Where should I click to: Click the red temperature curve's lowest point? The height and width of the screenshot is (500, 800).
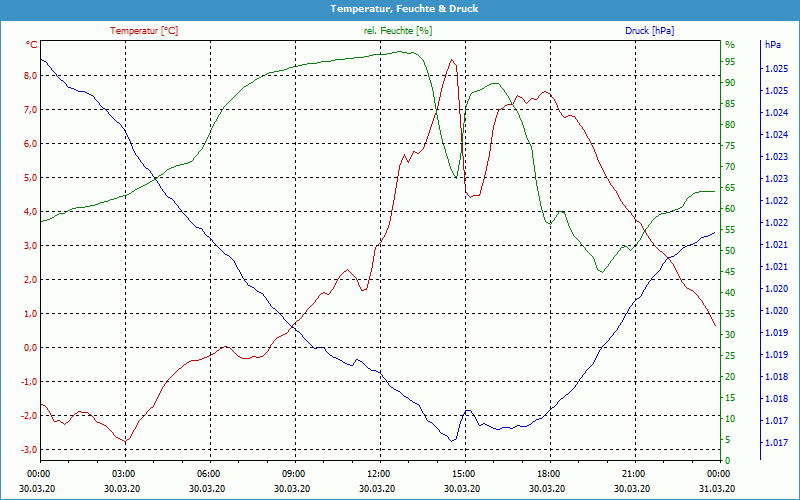click(125, 441)
